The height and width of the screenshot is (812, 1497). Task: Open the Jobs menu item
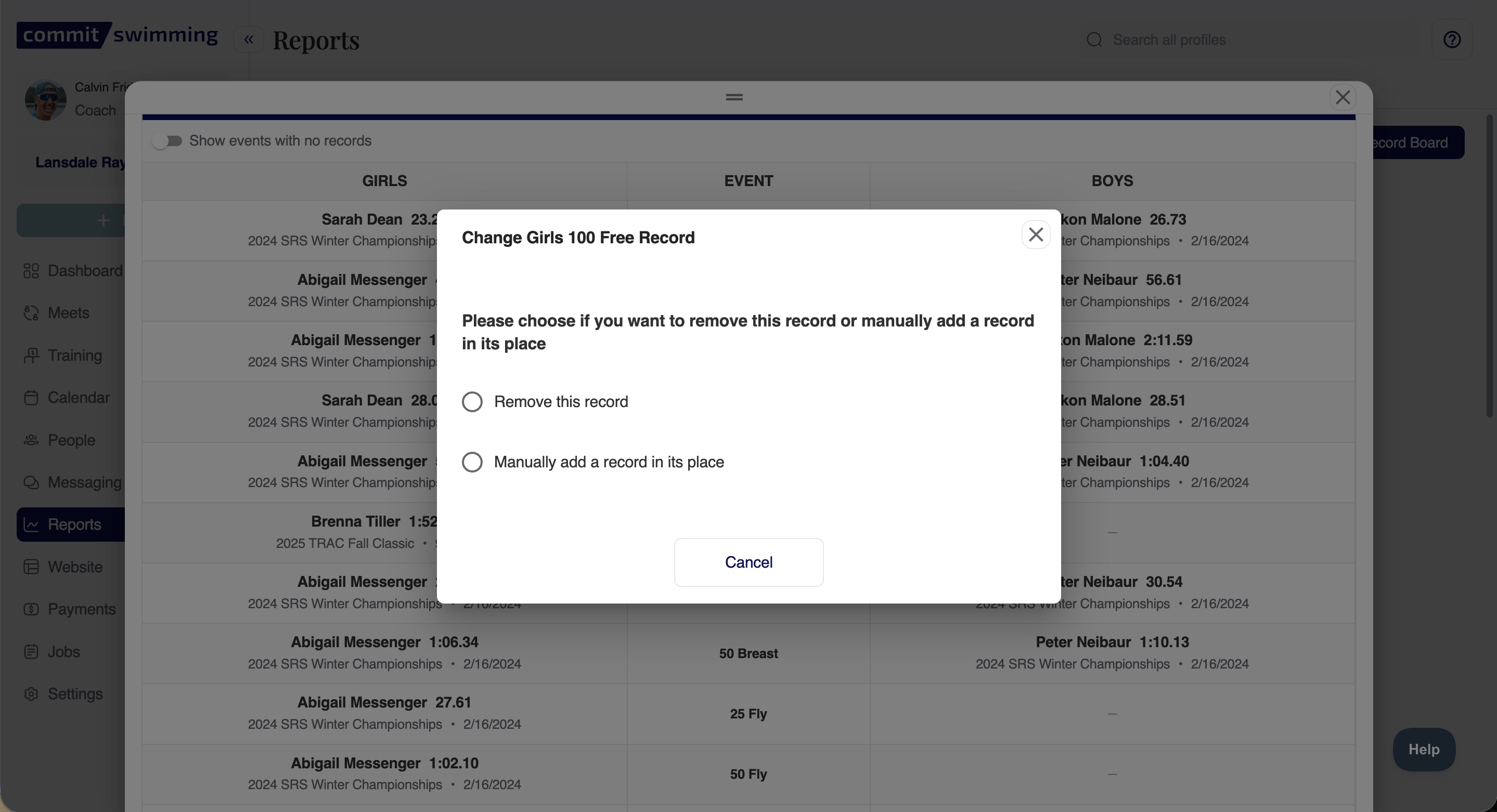pos(63,652)
